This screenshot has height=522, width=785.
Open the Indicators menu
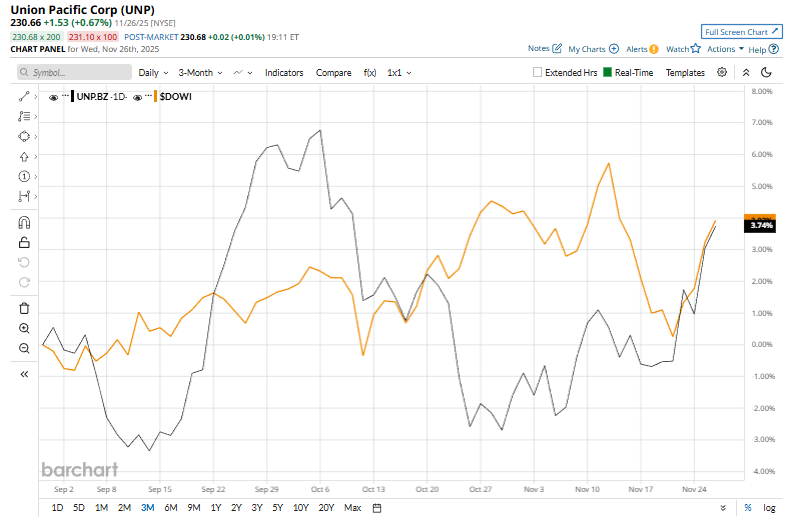click(284, 73)
